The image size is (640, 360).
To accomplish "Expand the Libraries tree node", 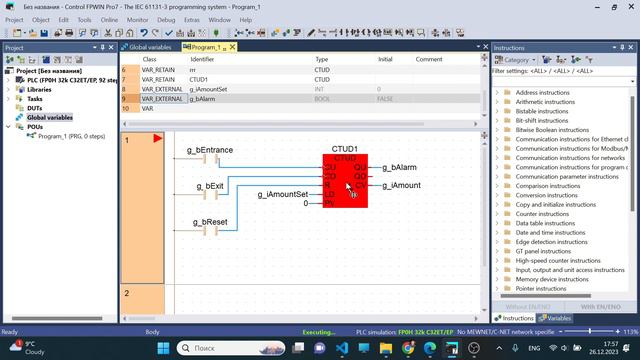I will point(8,89).
